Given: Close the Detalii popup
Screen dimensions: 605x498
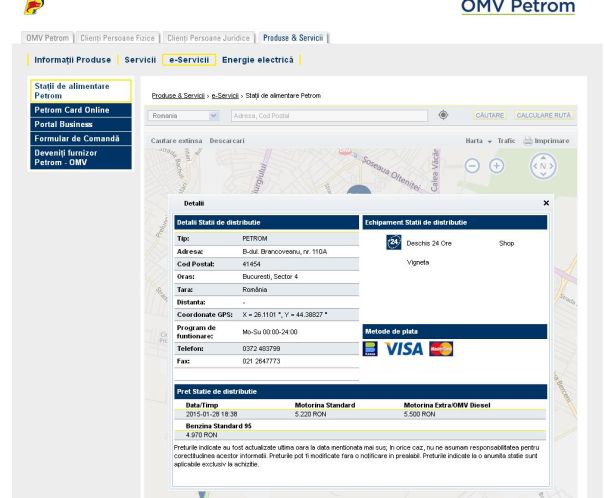Looking at the screenshot, I should pos(546,203).
